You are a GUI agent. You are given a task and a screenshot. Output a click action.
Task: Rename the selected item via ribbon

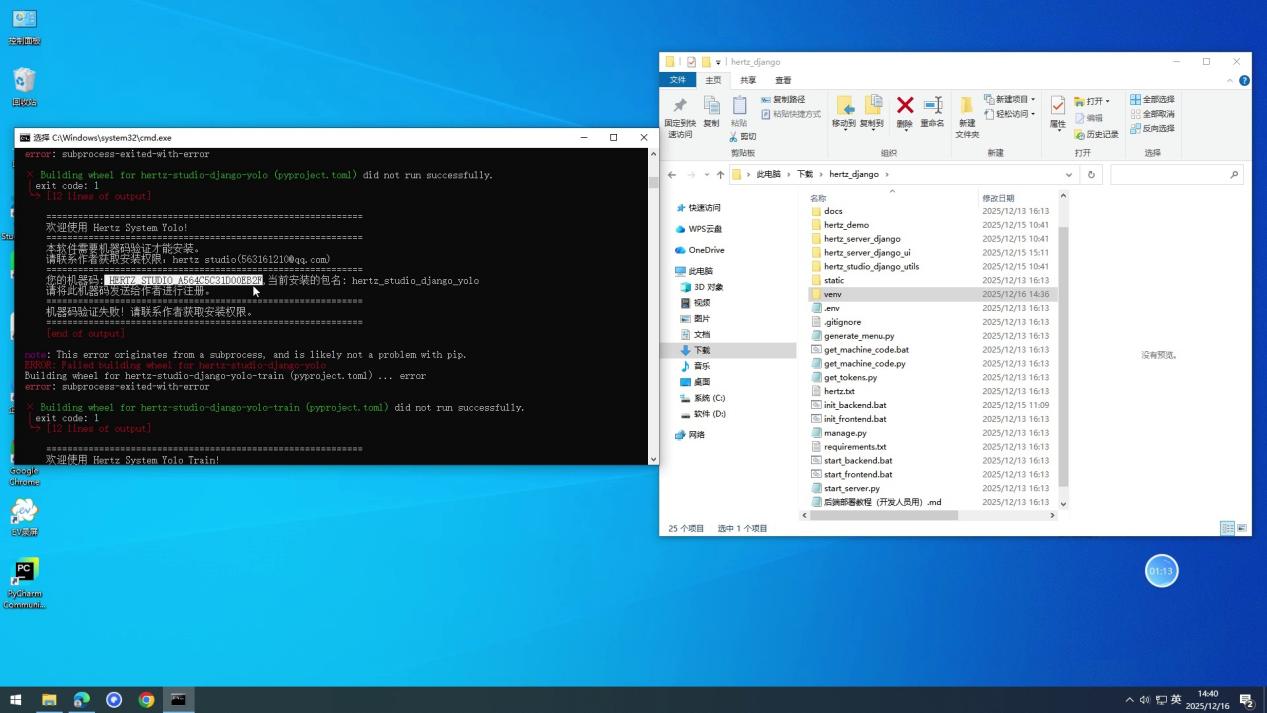(x=930, y=112)
